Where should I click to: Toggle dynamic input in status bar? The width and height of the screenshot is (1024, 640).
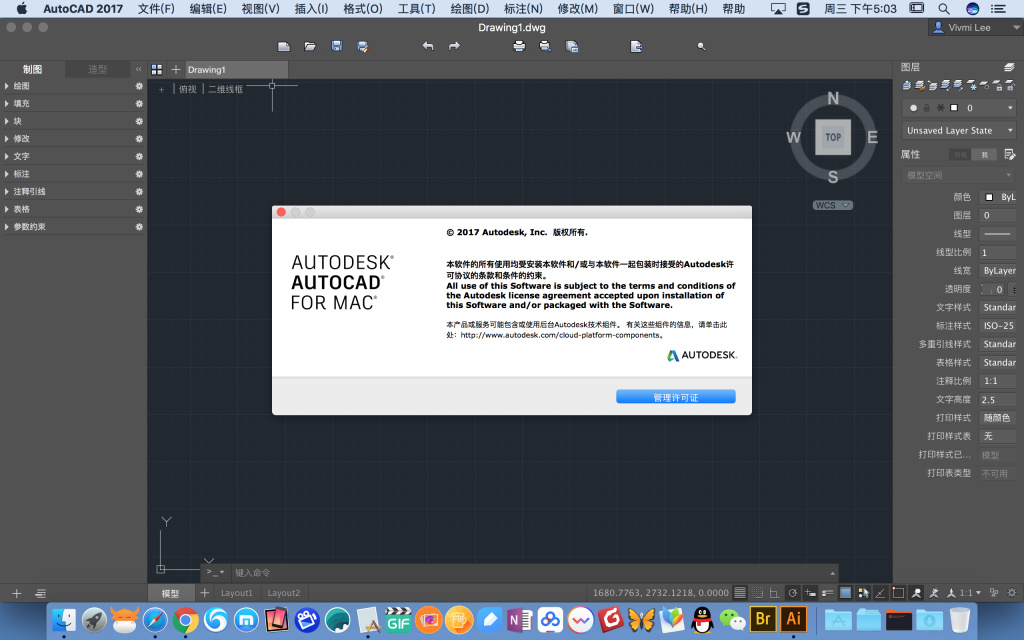coord(810,593)
